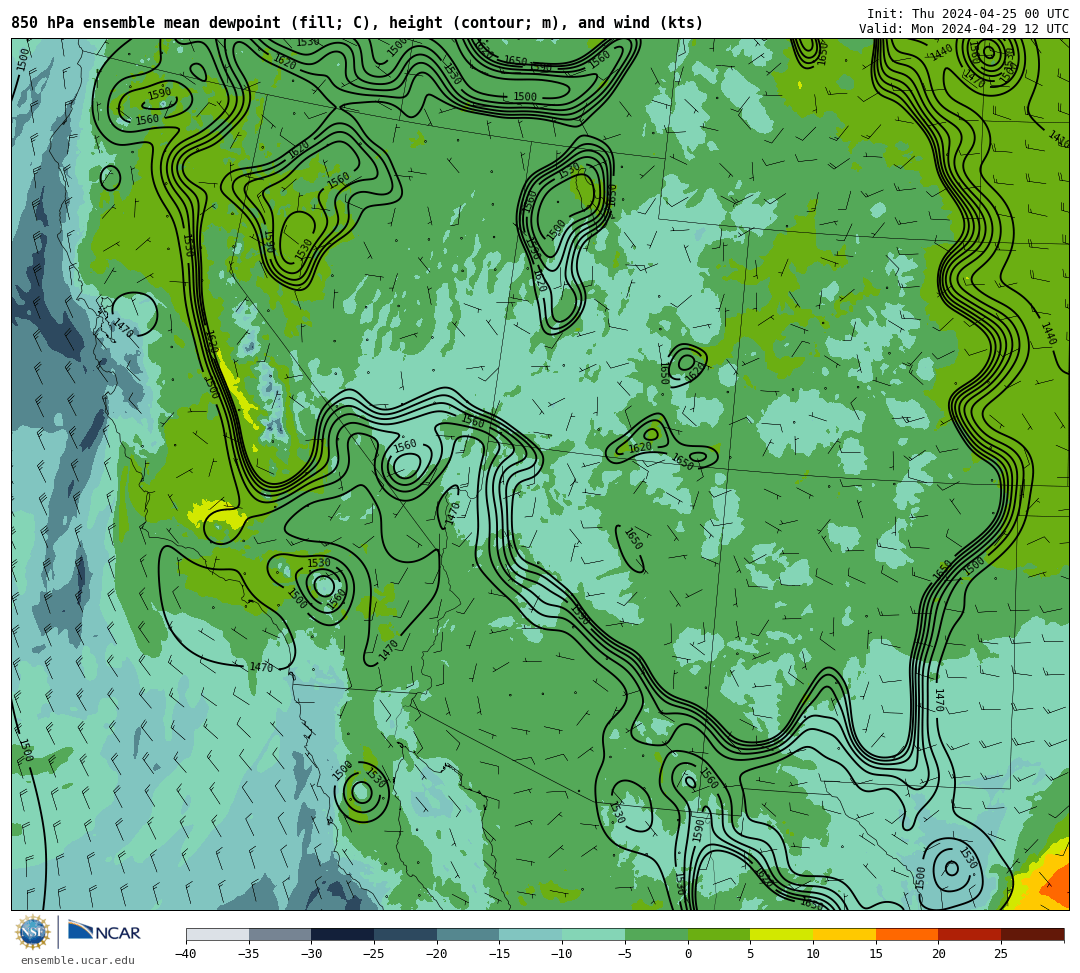
Task: Click the 20 to 25 dark red swatch
Action: pos(970,934)
